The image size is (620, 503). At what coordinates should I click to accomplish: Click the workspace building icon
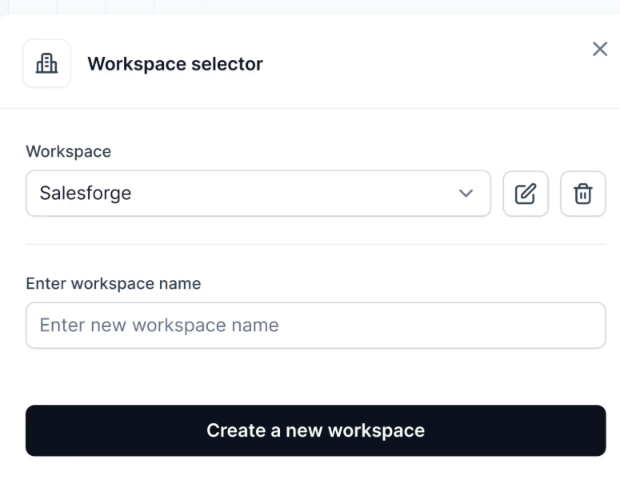47,63
